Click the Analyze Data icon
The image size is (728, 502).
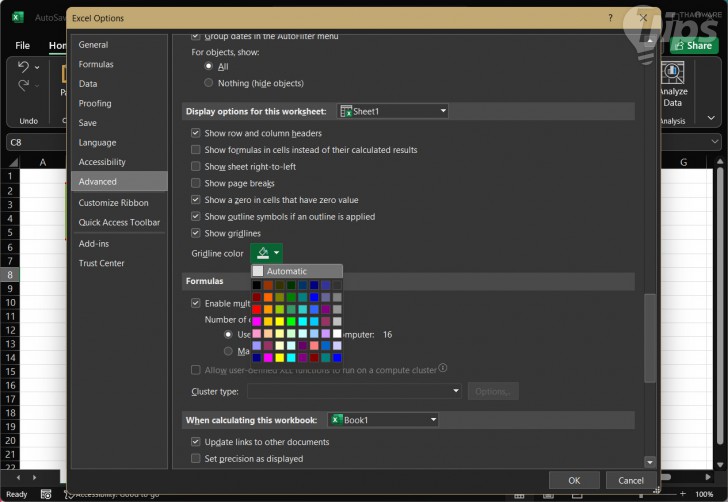pos(672,72)
